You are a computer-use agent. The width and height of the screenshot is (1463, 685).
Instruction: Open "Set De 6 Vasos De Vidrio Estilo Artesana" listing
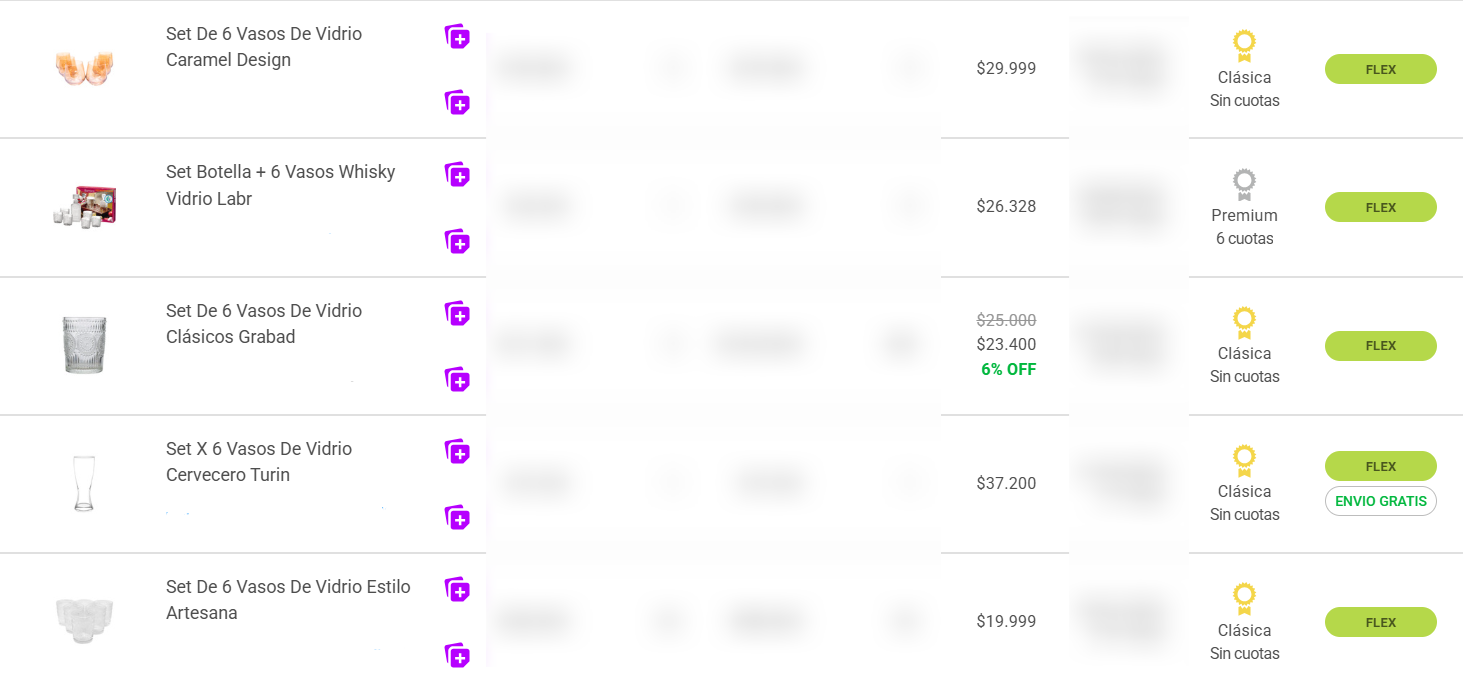[288, 600]
